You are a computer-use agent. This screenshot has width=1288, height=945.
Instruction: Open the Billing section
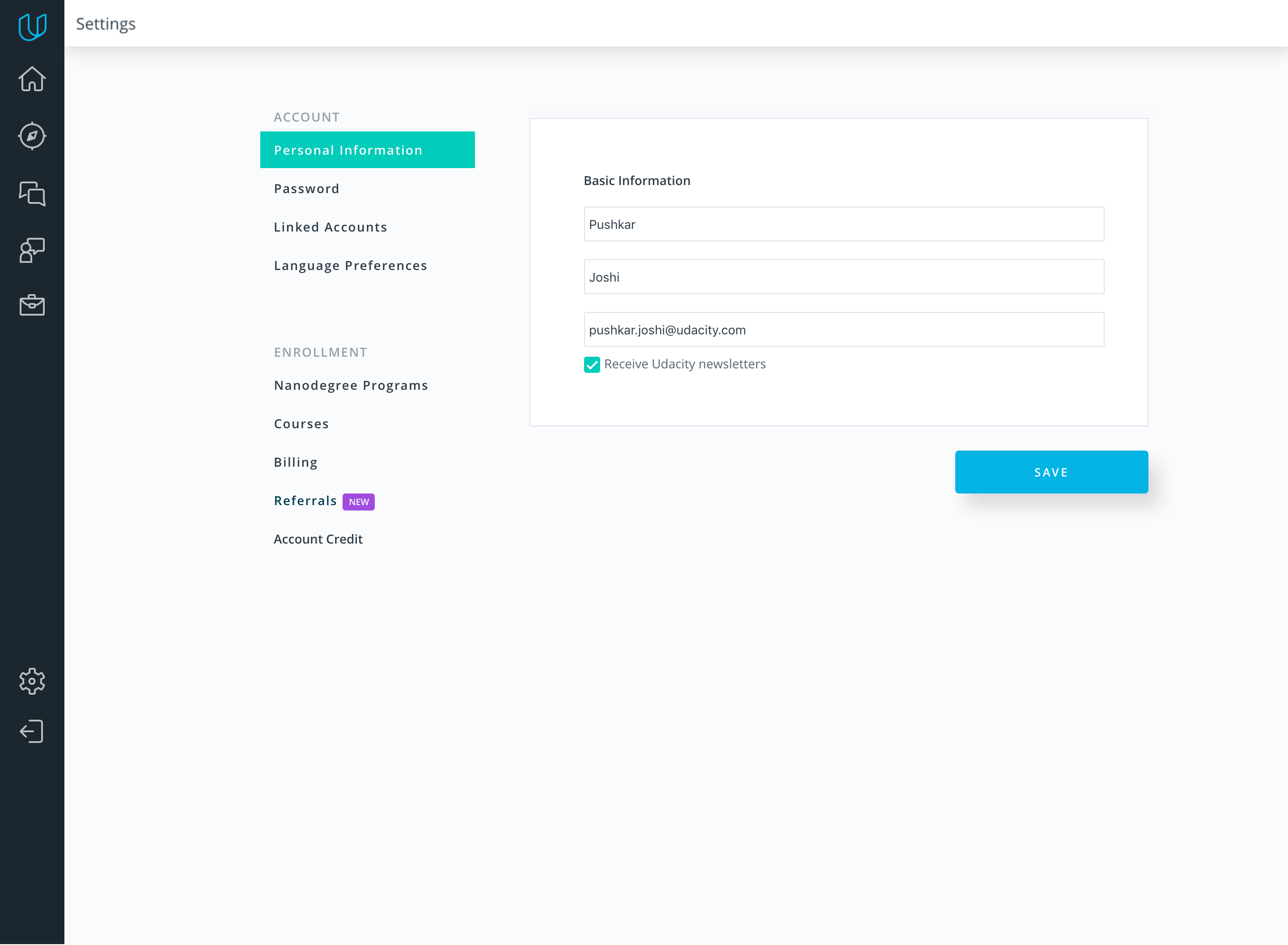pyautogui.click(x=296, y=462)
